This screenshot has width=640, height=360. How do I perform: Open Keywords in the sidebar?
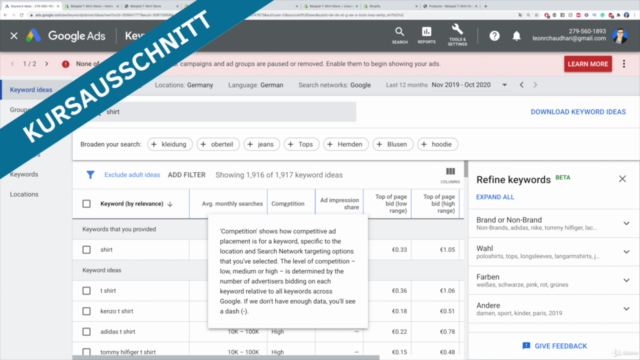click(24, 174)
